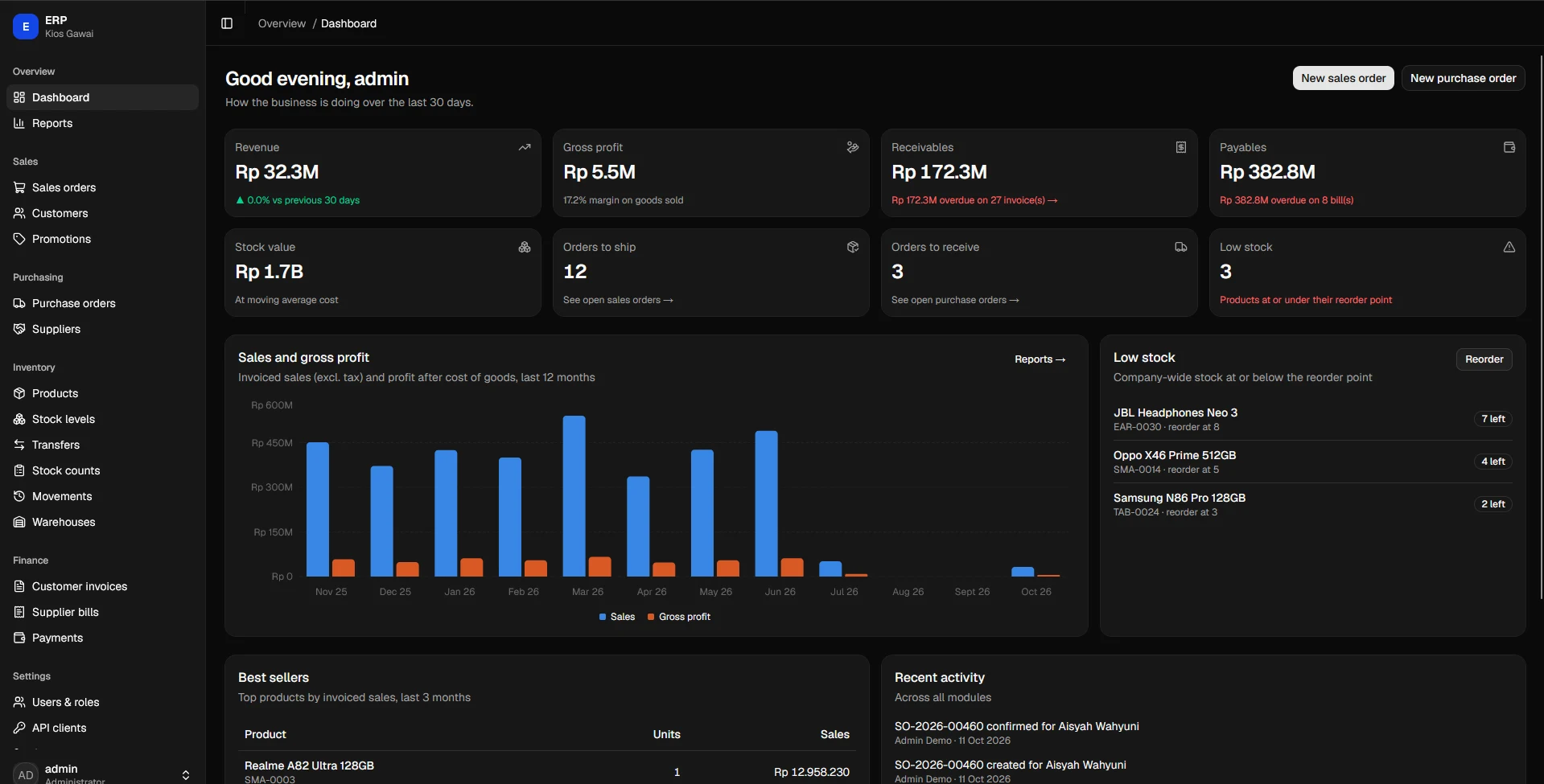The height and width of the screenshot is (784, 1544).
Task: Click the Purchase orders truck icon
Action: point(19,303)
